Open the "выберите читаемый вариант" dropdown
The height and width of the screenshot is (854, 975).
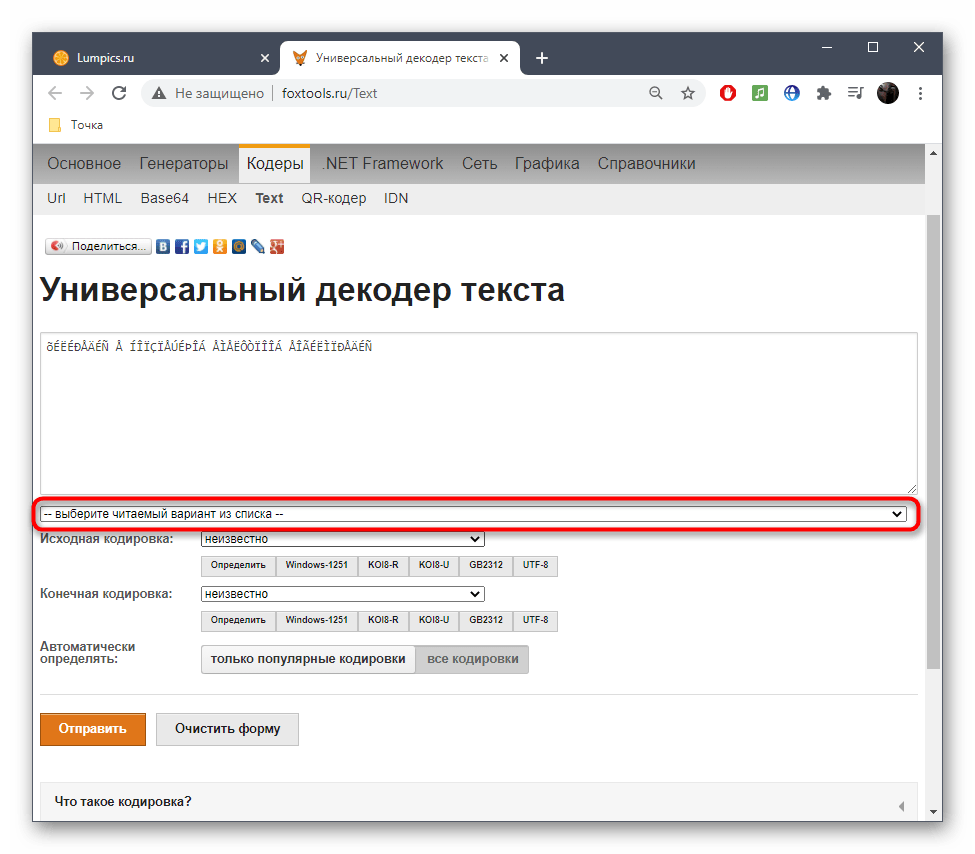point(473,514)
